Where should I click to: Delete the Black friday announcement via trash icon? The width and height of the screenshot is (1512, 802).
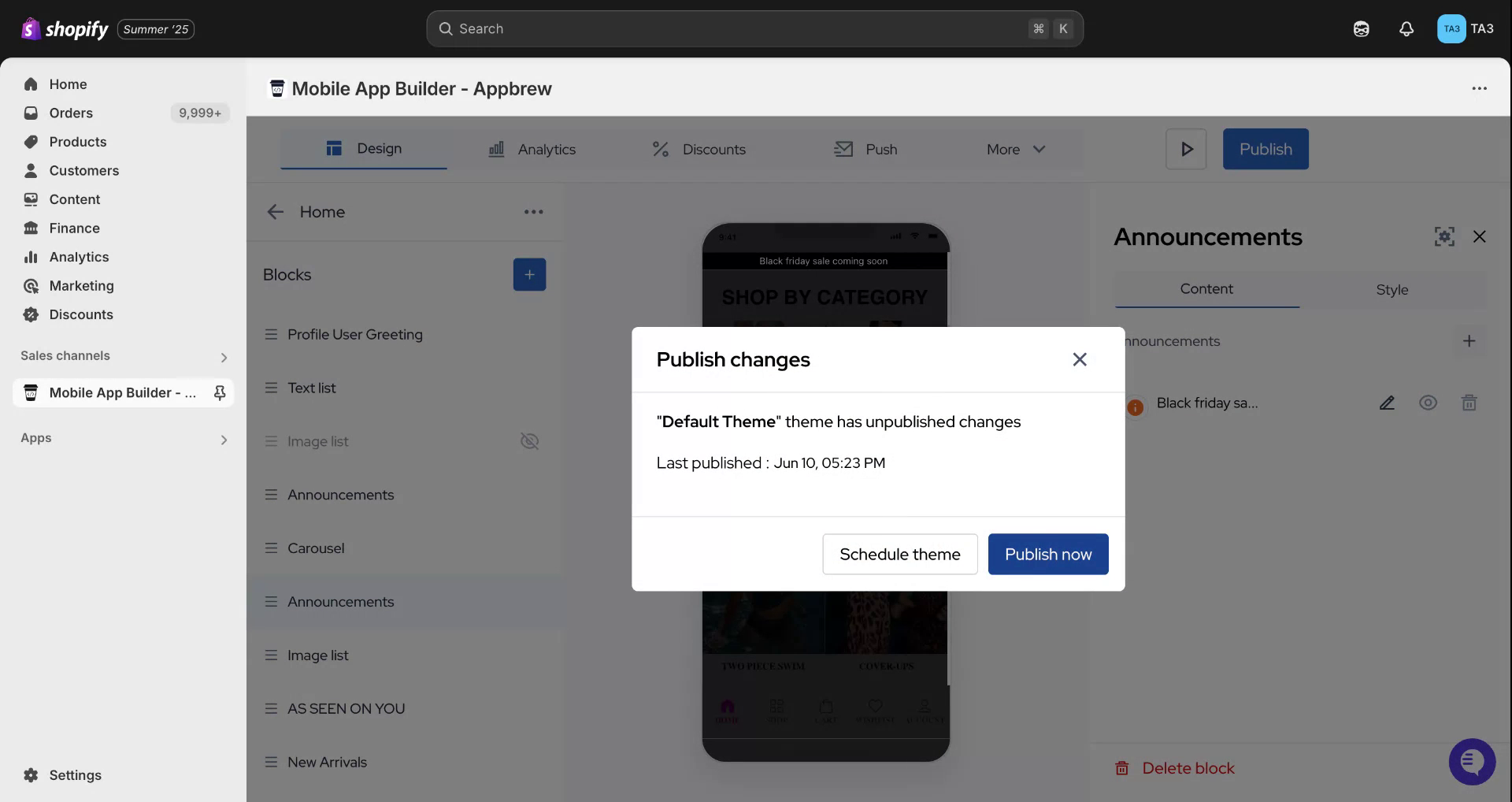(1469, 403)
